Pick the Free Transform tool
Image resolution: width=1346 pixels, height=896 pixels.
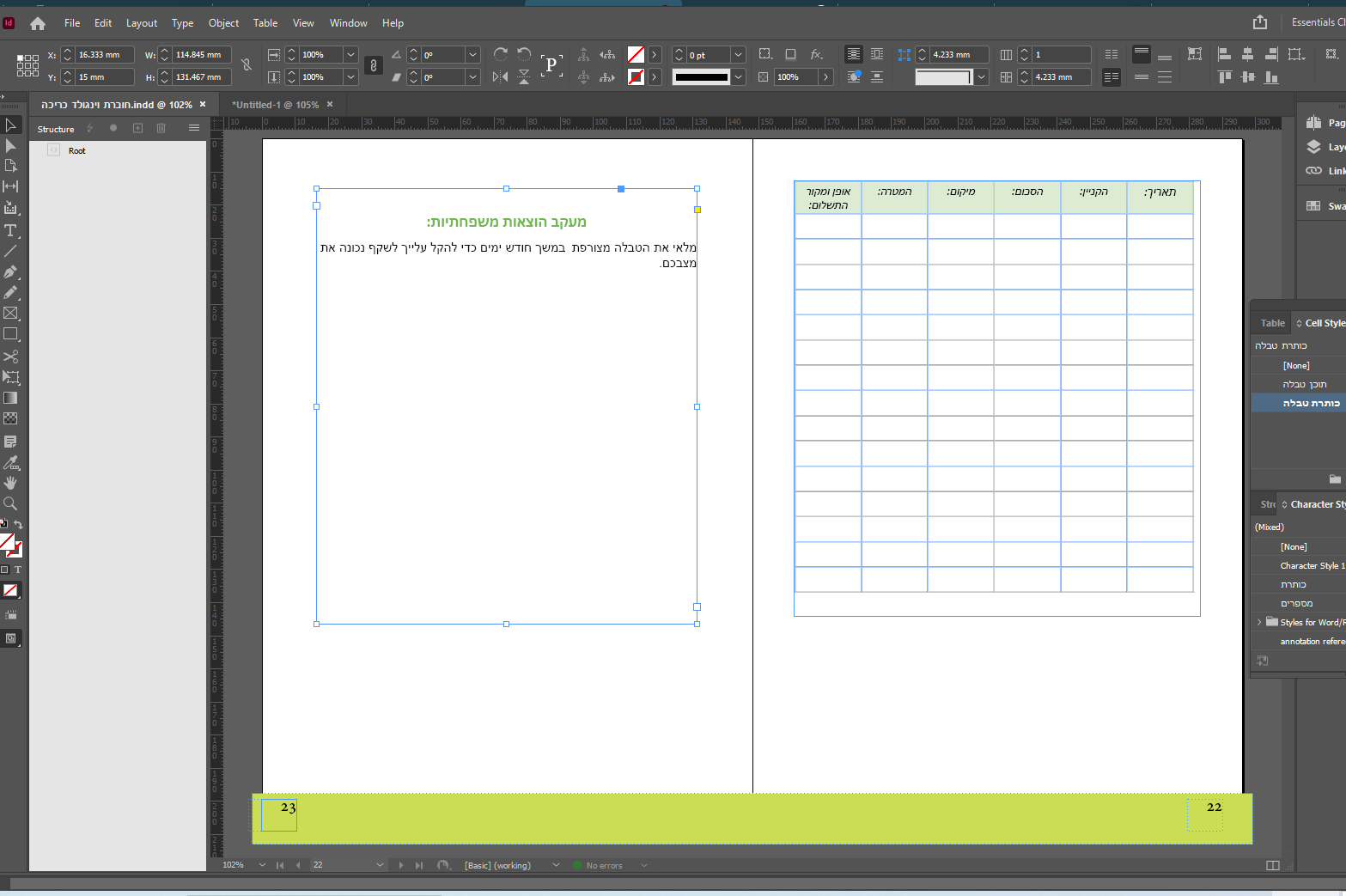tap(10, 377)
